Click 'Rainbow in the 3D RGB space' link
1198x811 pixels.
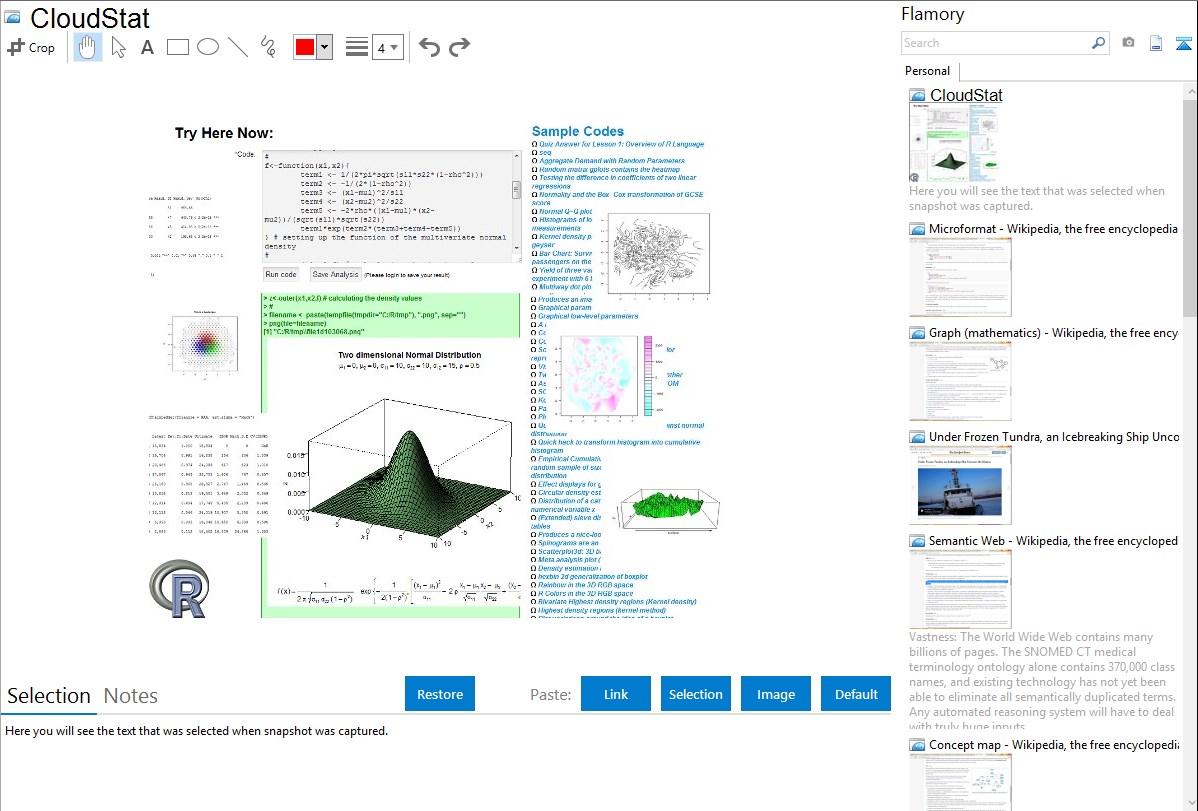coord(585,585)
